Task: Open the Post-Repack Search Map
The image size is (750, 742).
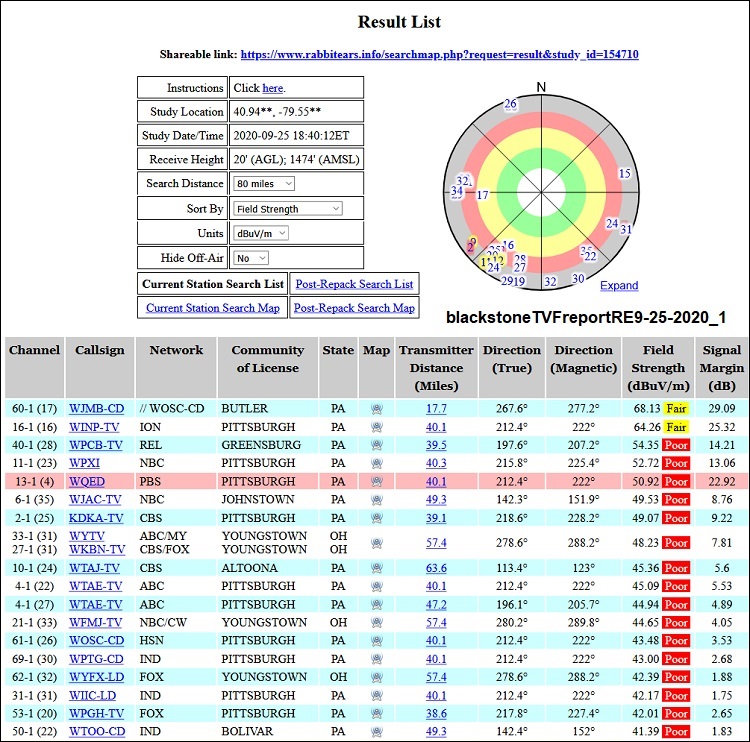Action: tap(354, 308)
